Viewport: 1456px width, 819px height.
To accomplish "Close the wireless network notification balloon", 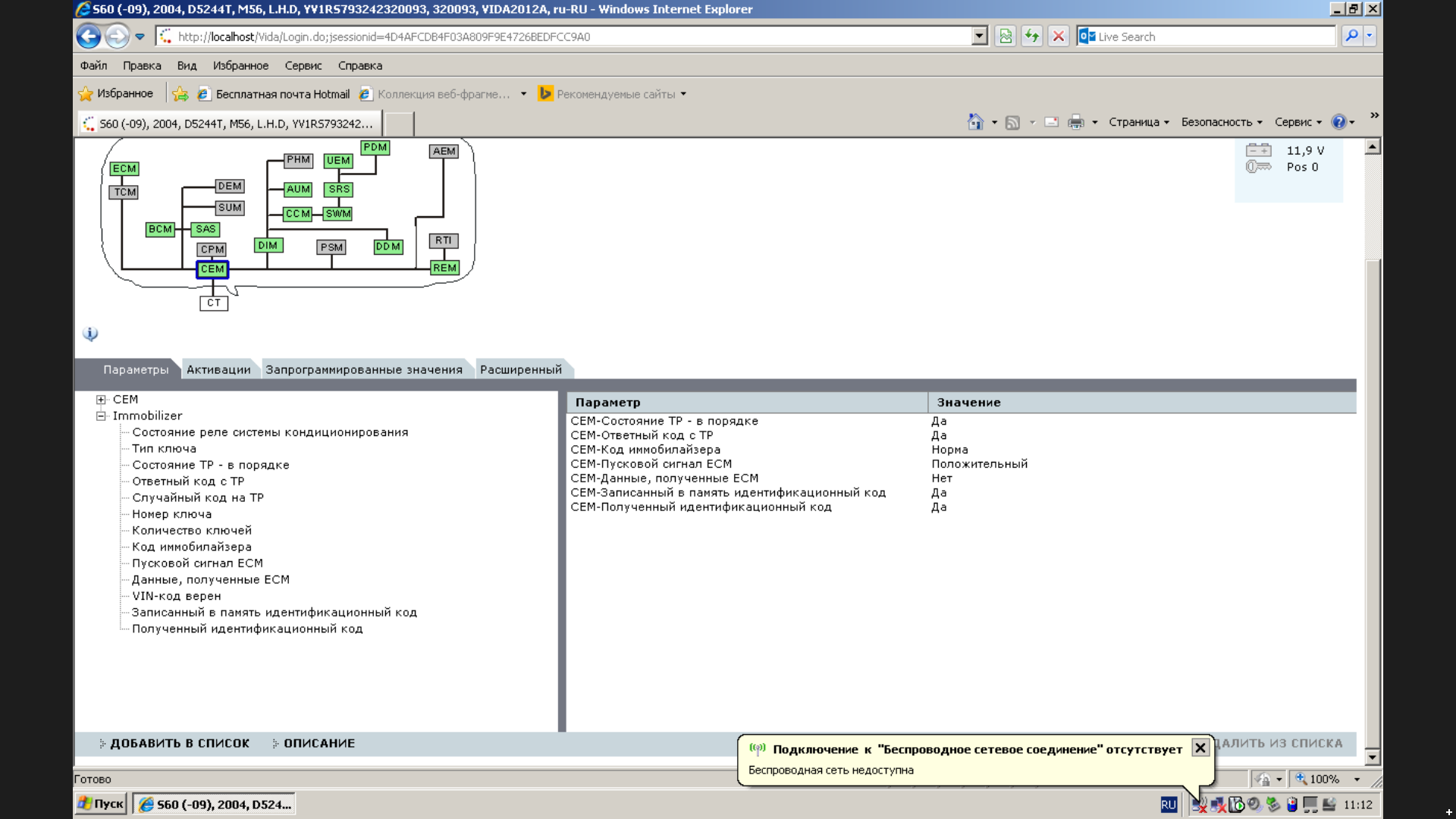I will pos(1200,748).
